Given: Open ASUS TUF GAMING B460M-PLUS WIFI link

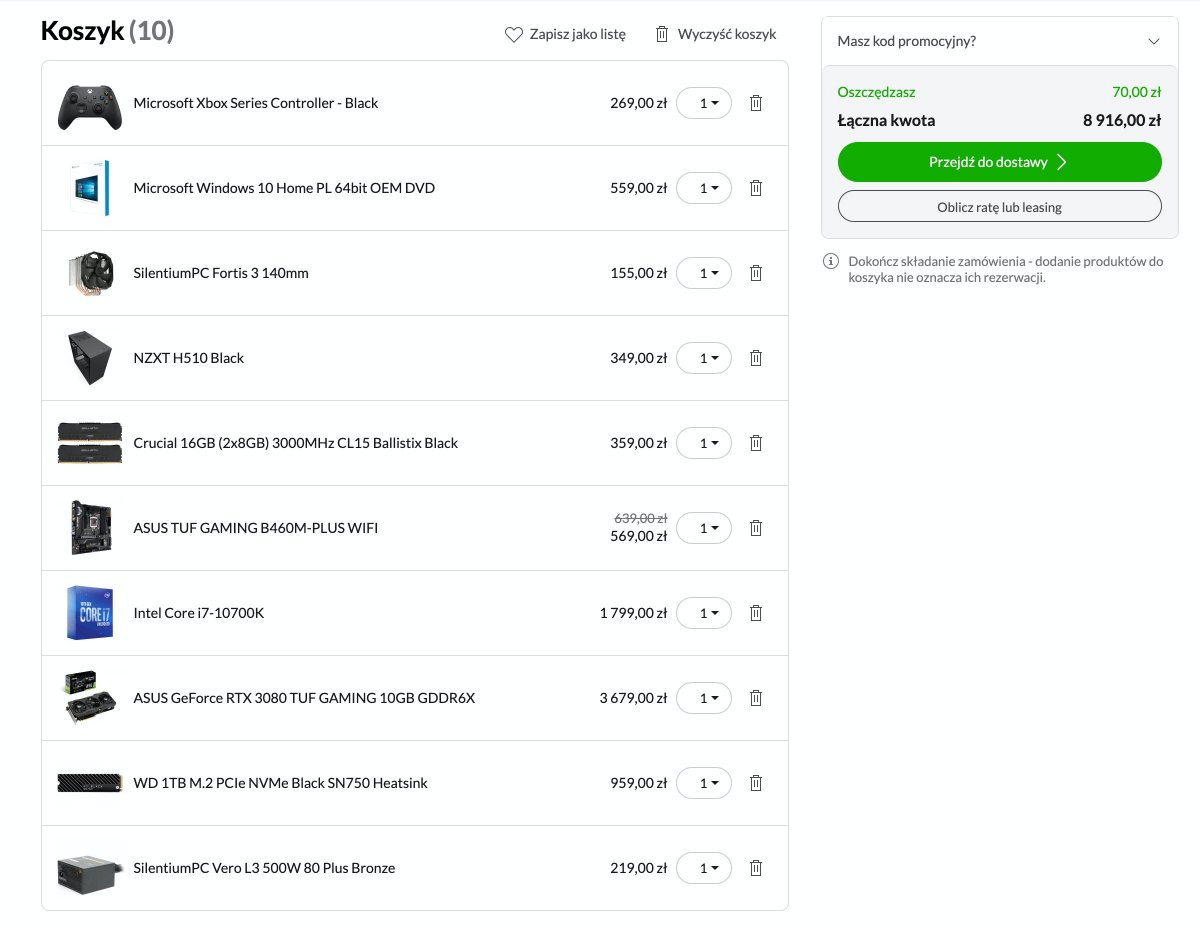Looking at the screenshot, I should [256, 528].
